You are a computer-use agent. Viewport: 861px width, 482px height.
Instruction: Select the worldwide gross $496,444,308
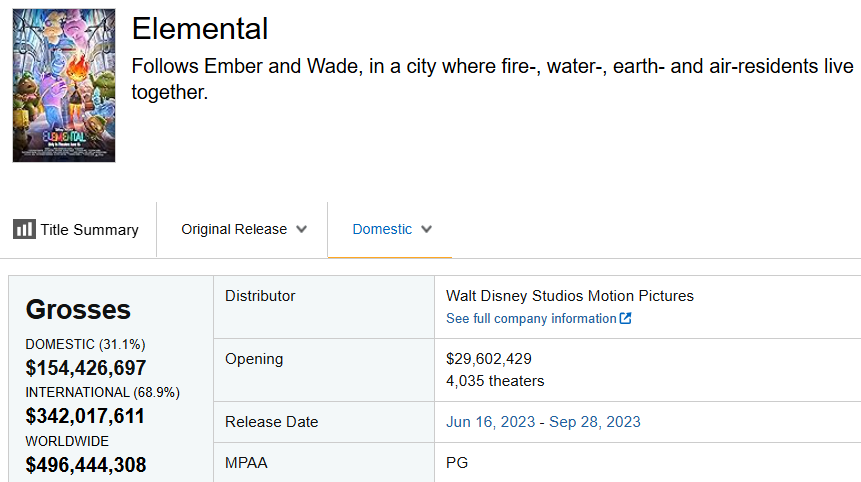(86, 465)
